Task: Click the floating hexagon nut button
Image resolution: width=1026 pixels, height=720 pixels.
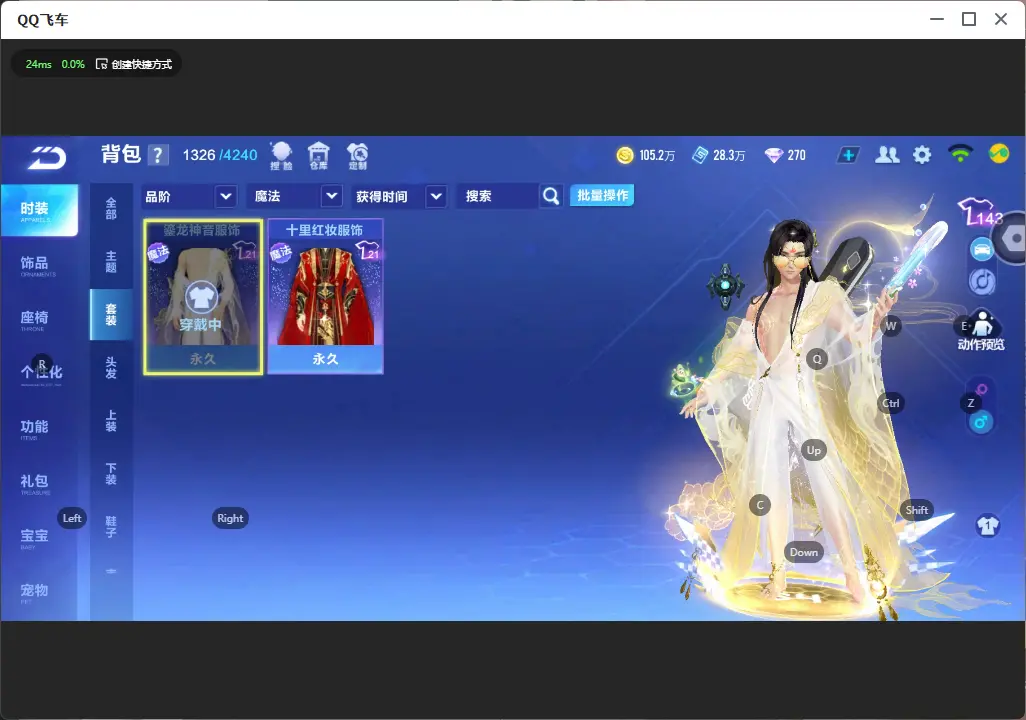Action: coord(1012,238)
